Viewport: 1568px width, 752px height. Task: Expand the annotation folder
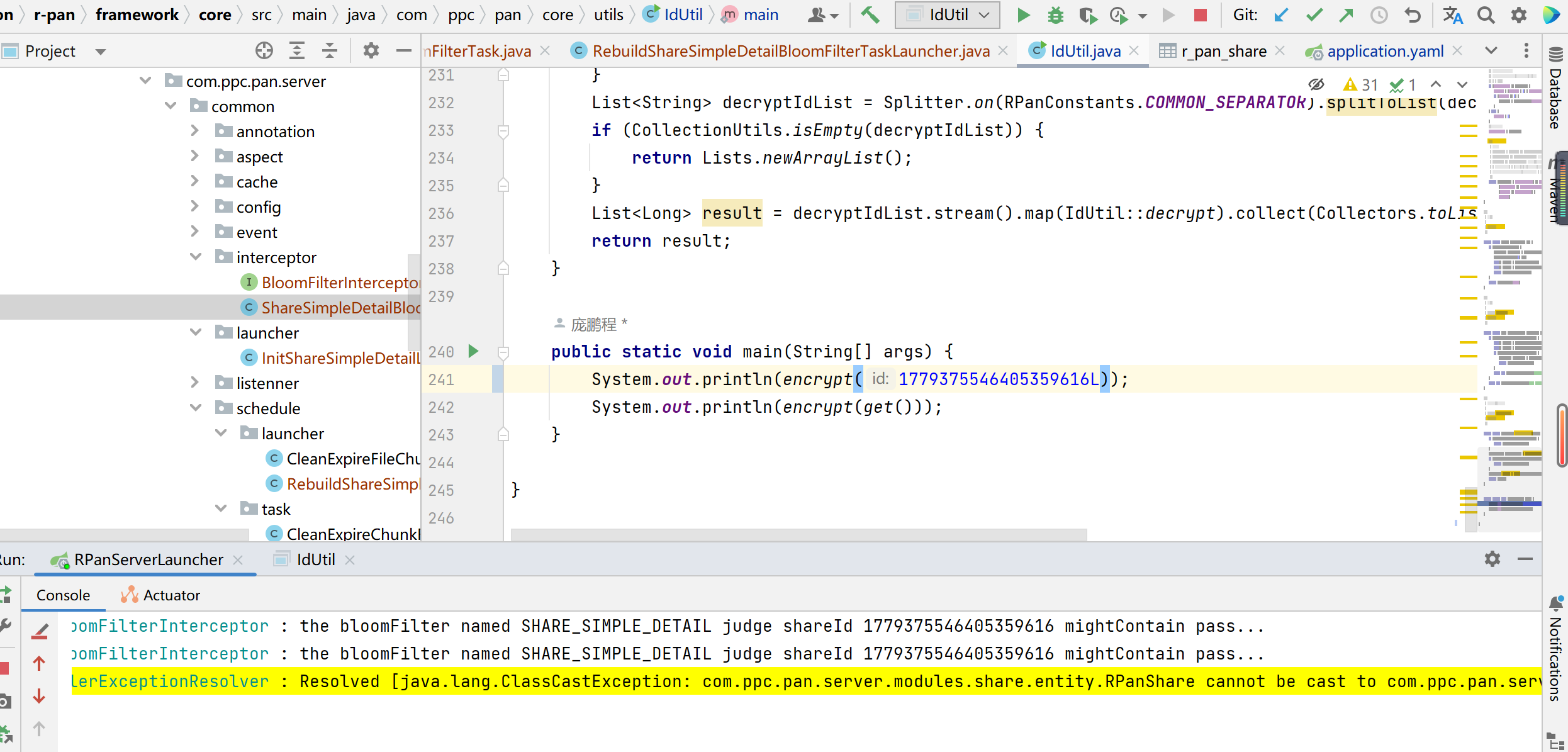tap(196, 131)
